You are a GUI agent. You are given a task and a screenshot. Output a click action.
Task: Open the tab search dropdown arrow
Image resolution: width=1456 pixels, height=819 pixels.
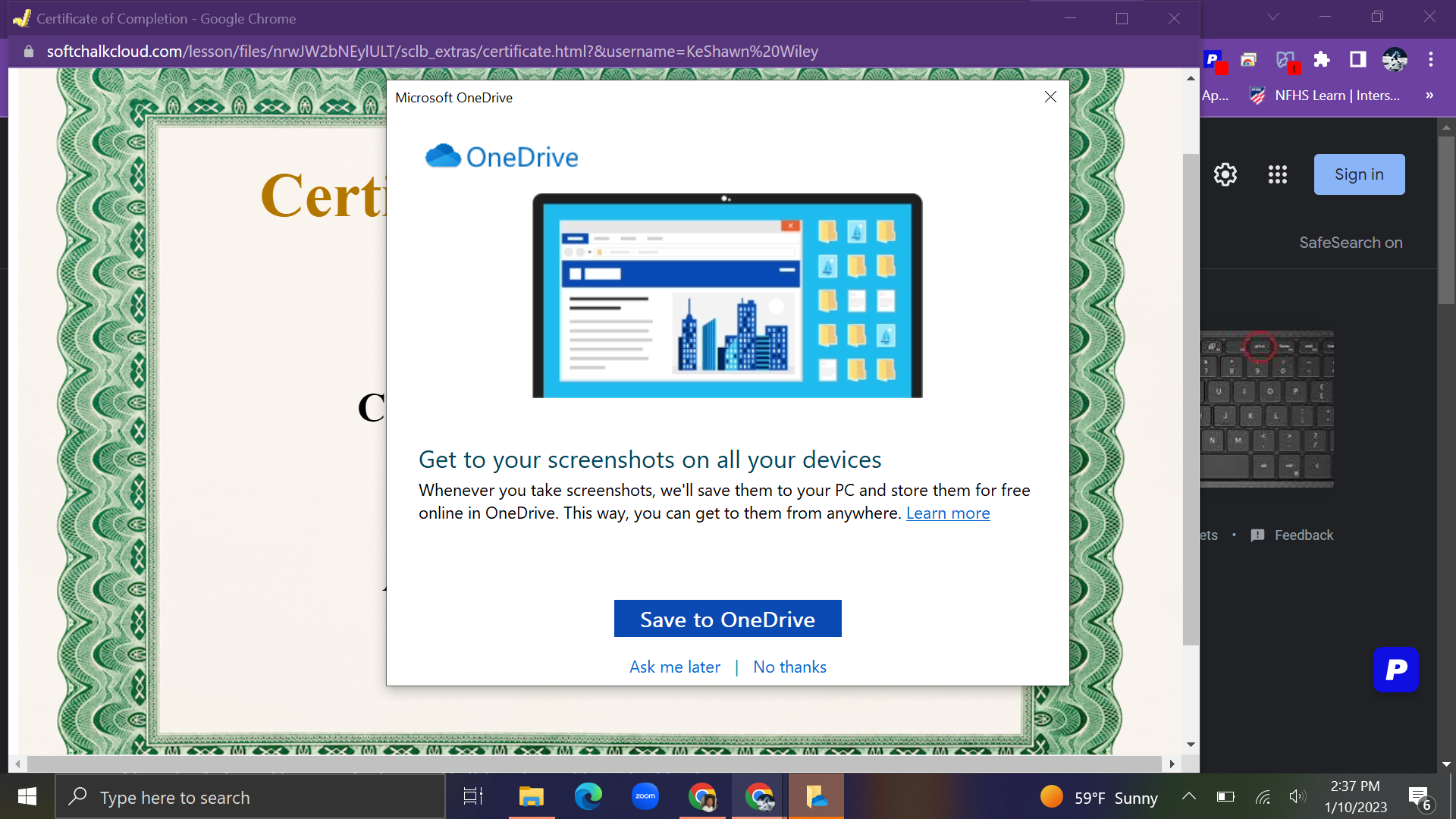[x=1273, y=17]
